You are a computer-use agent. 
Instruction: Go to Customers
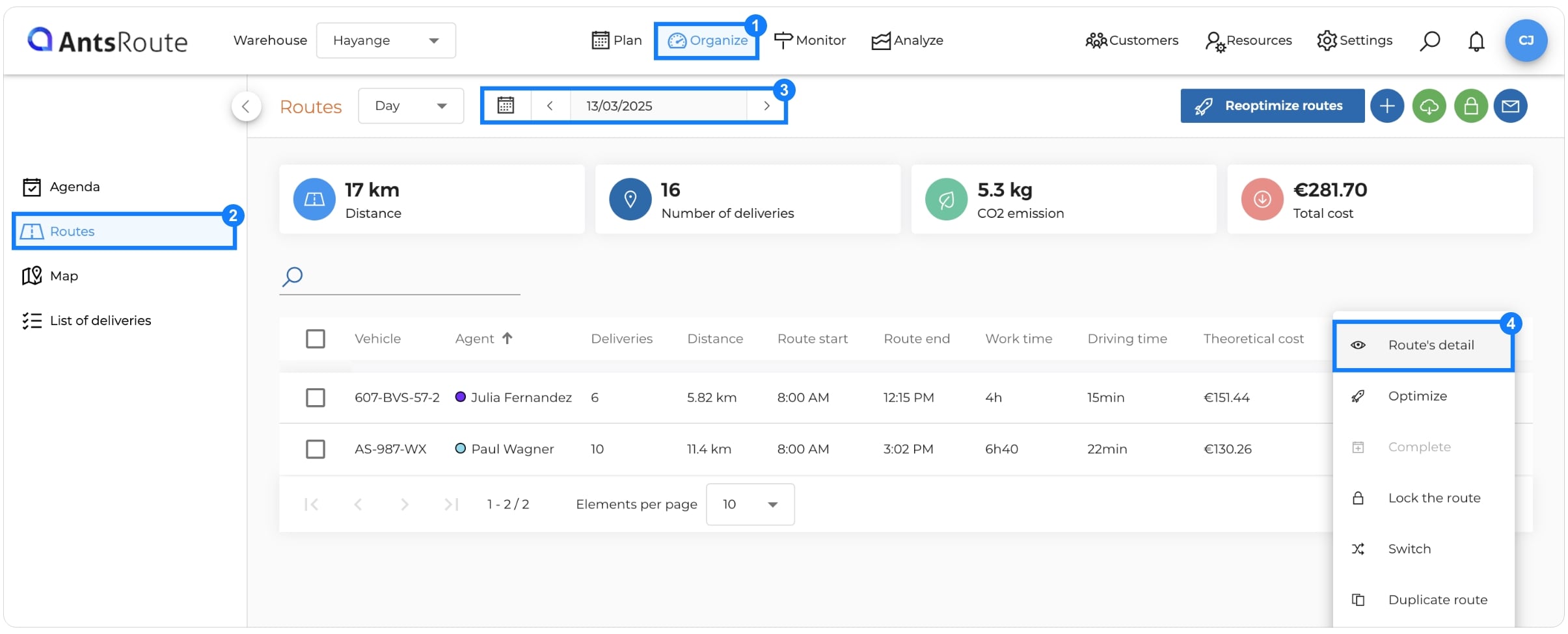[1132, 40]
